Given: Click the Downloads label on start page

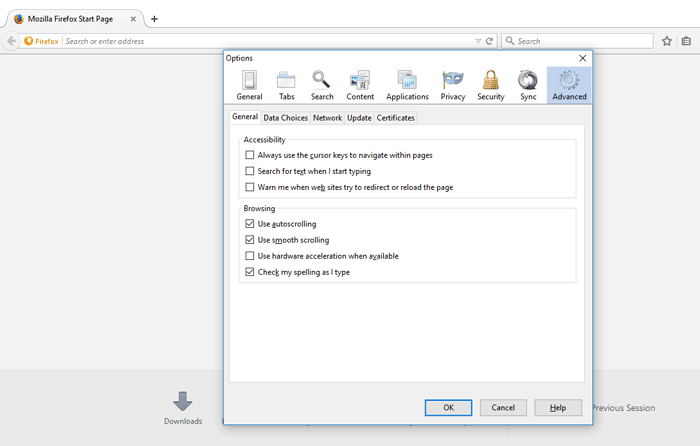Looking at the screenshot, I should click(183, 421).
